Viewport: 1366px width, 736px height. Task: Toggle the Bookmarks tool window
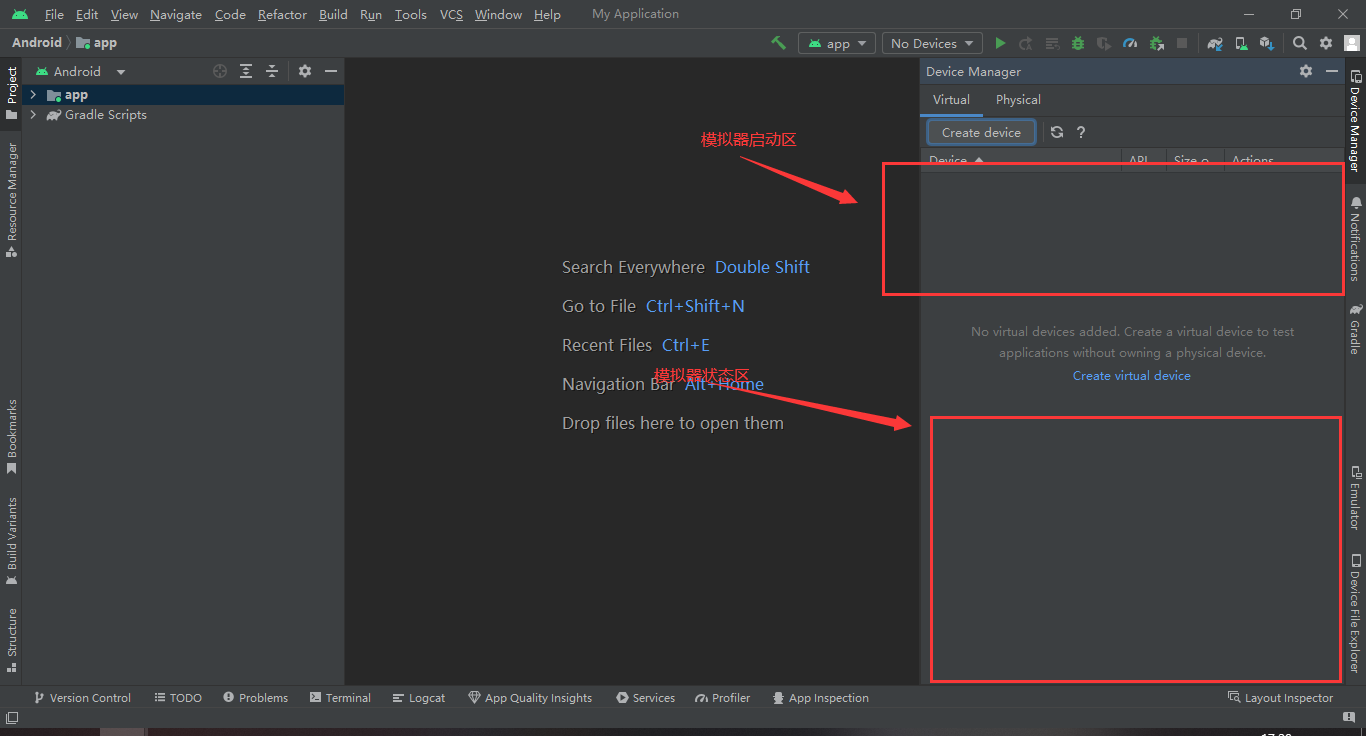click(12, 436)
